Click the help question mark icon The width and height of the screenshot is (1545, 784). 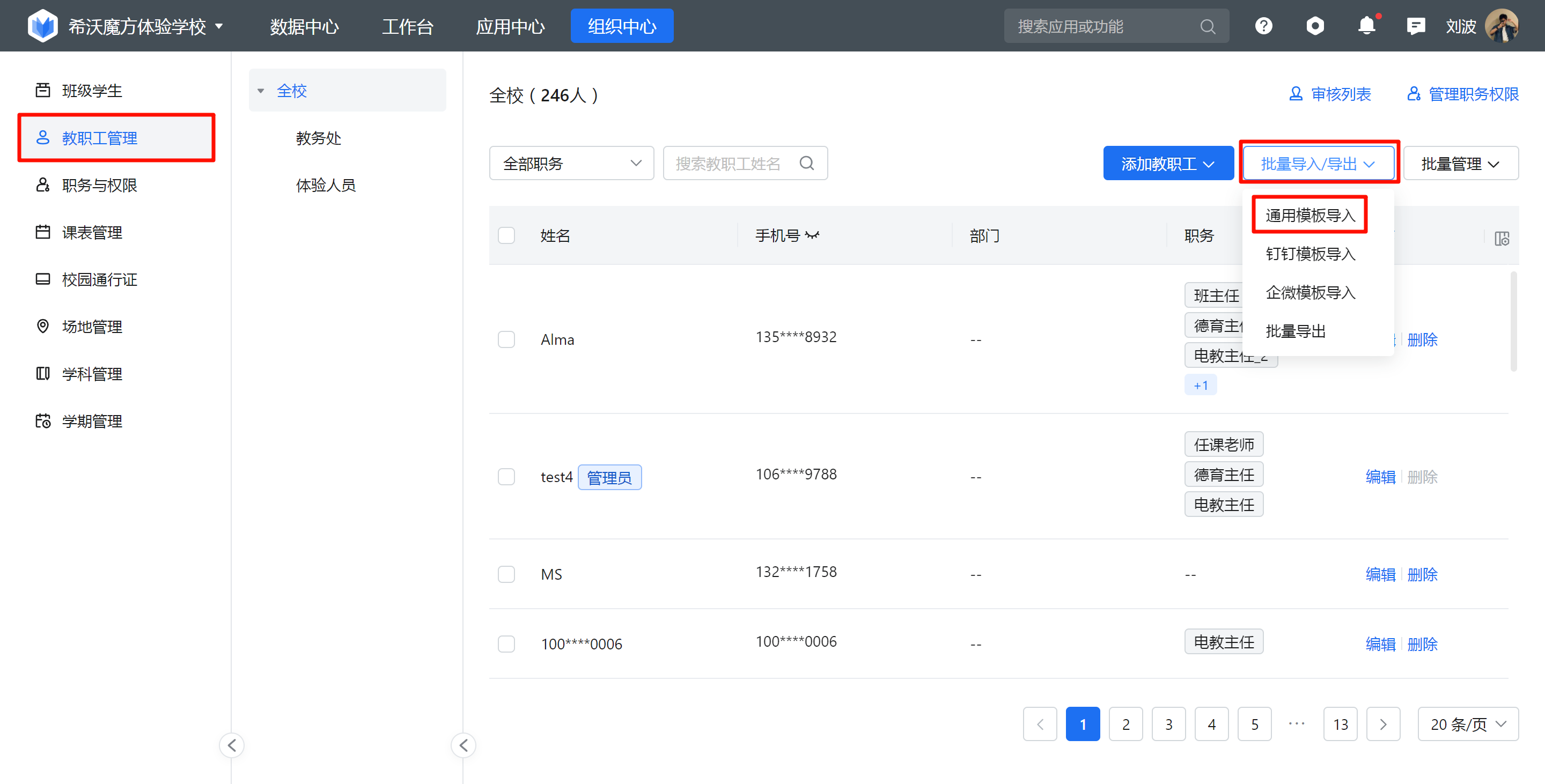(1263, 26)
